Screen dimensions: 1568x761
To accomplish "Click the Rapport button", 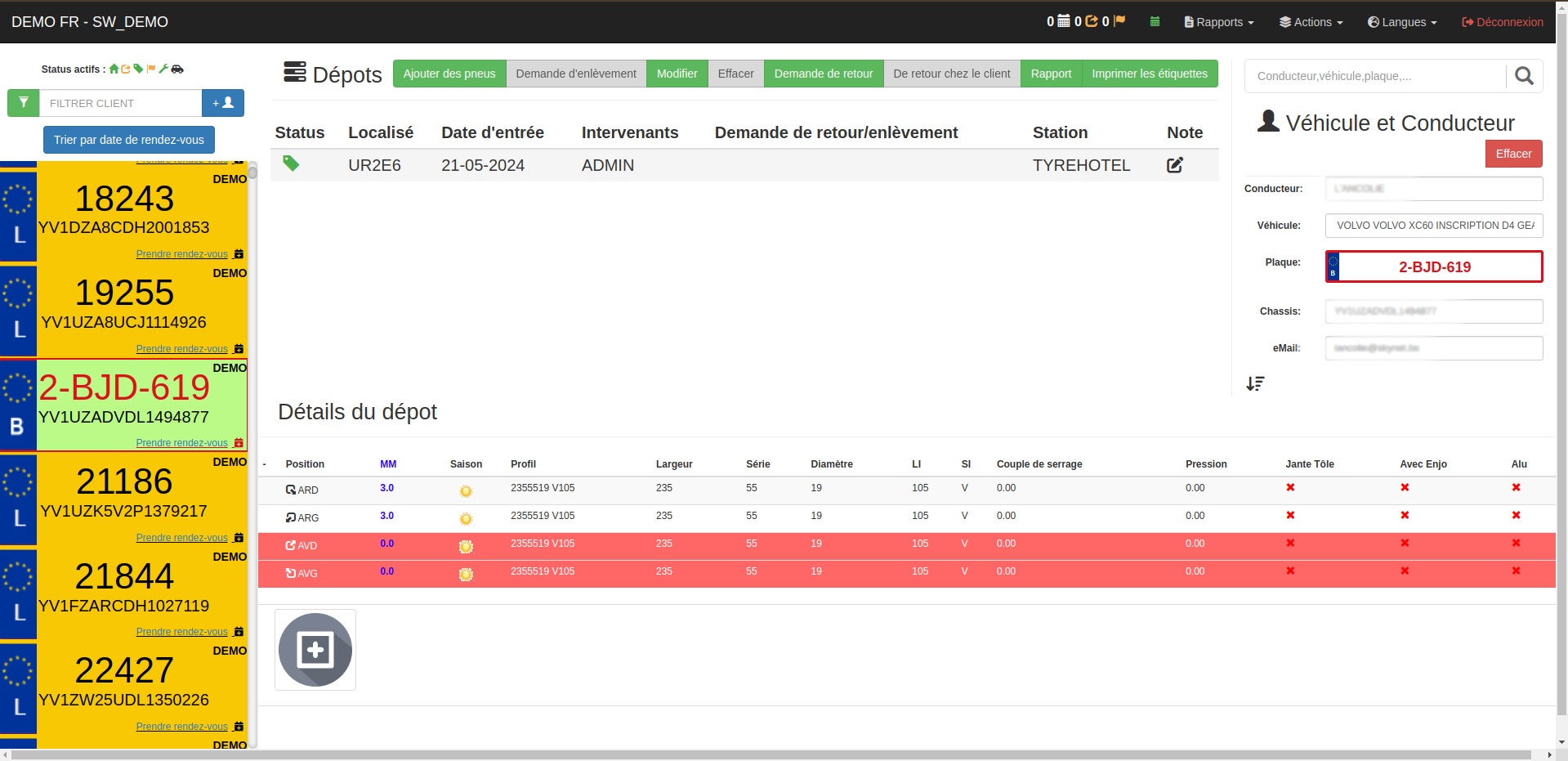I will coord(1051,74).
